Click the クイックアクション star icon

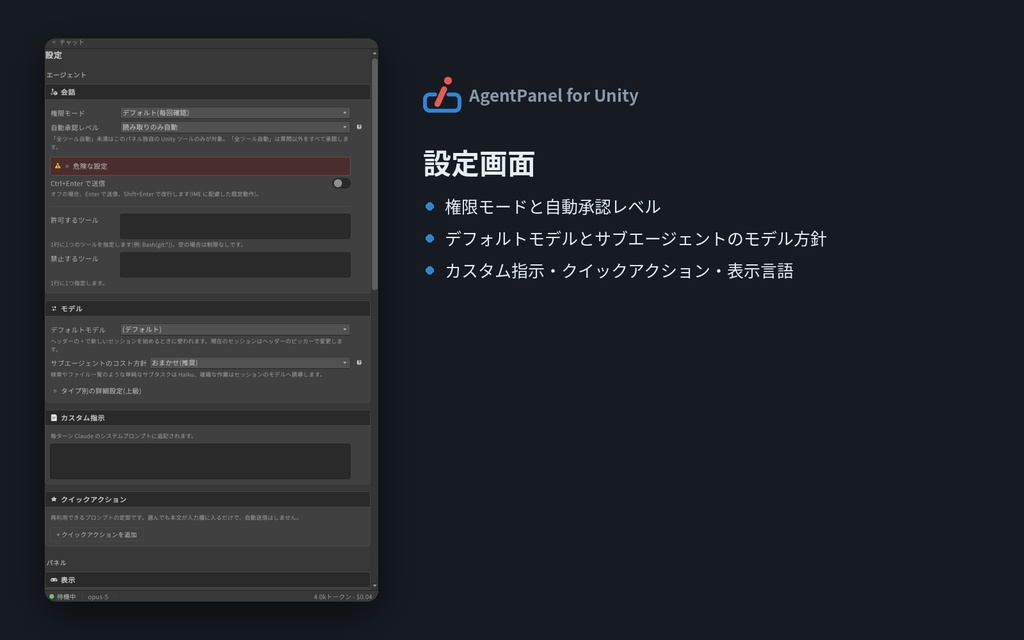point(54,500)
